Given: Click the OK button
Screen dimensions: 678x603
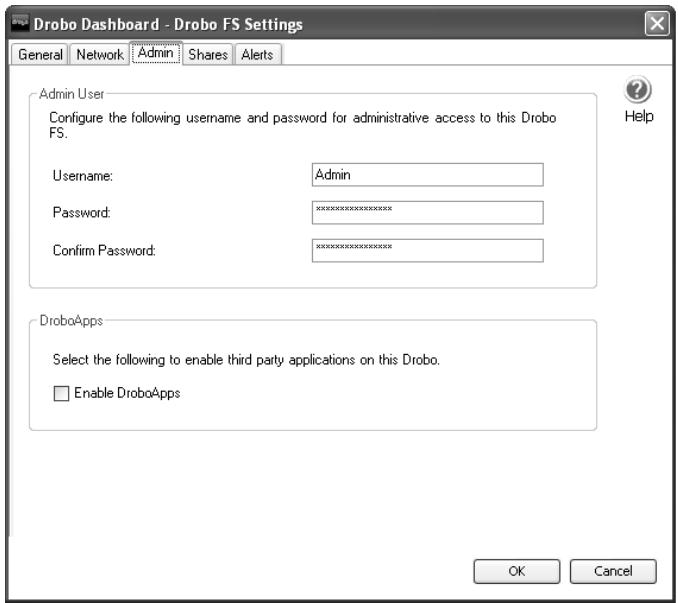Looking at the screenshot, I should [x=517, y=571].
